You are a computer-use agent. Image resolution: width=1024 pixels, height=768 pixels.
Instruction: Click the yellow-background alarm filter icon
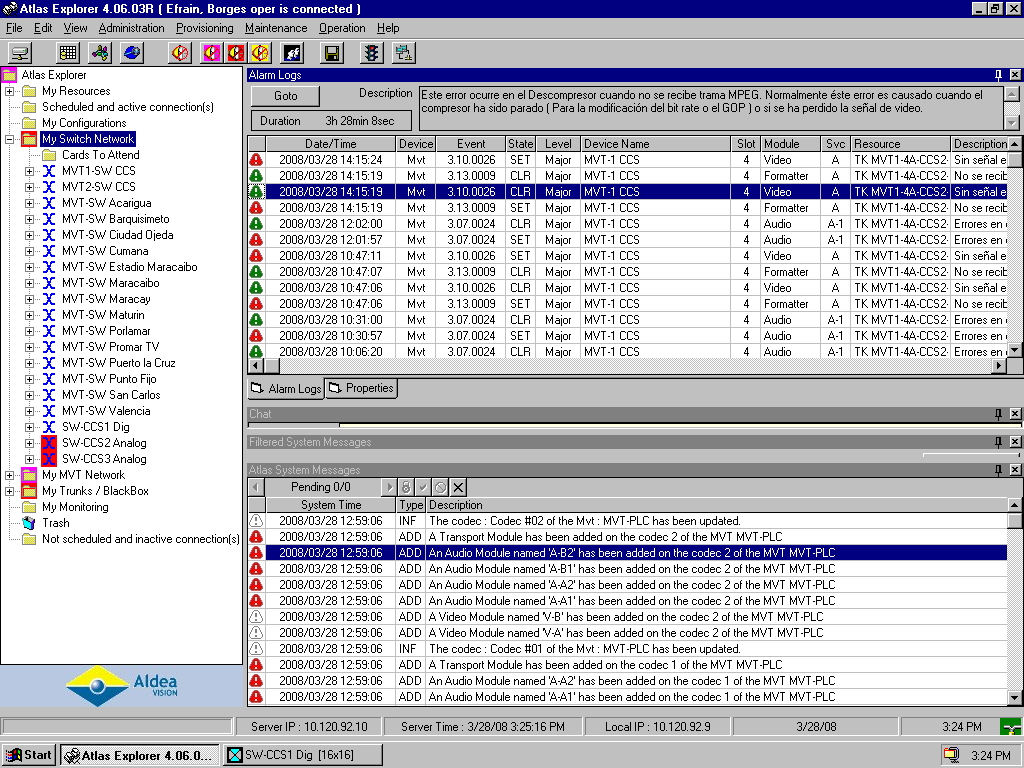point(260,53)
